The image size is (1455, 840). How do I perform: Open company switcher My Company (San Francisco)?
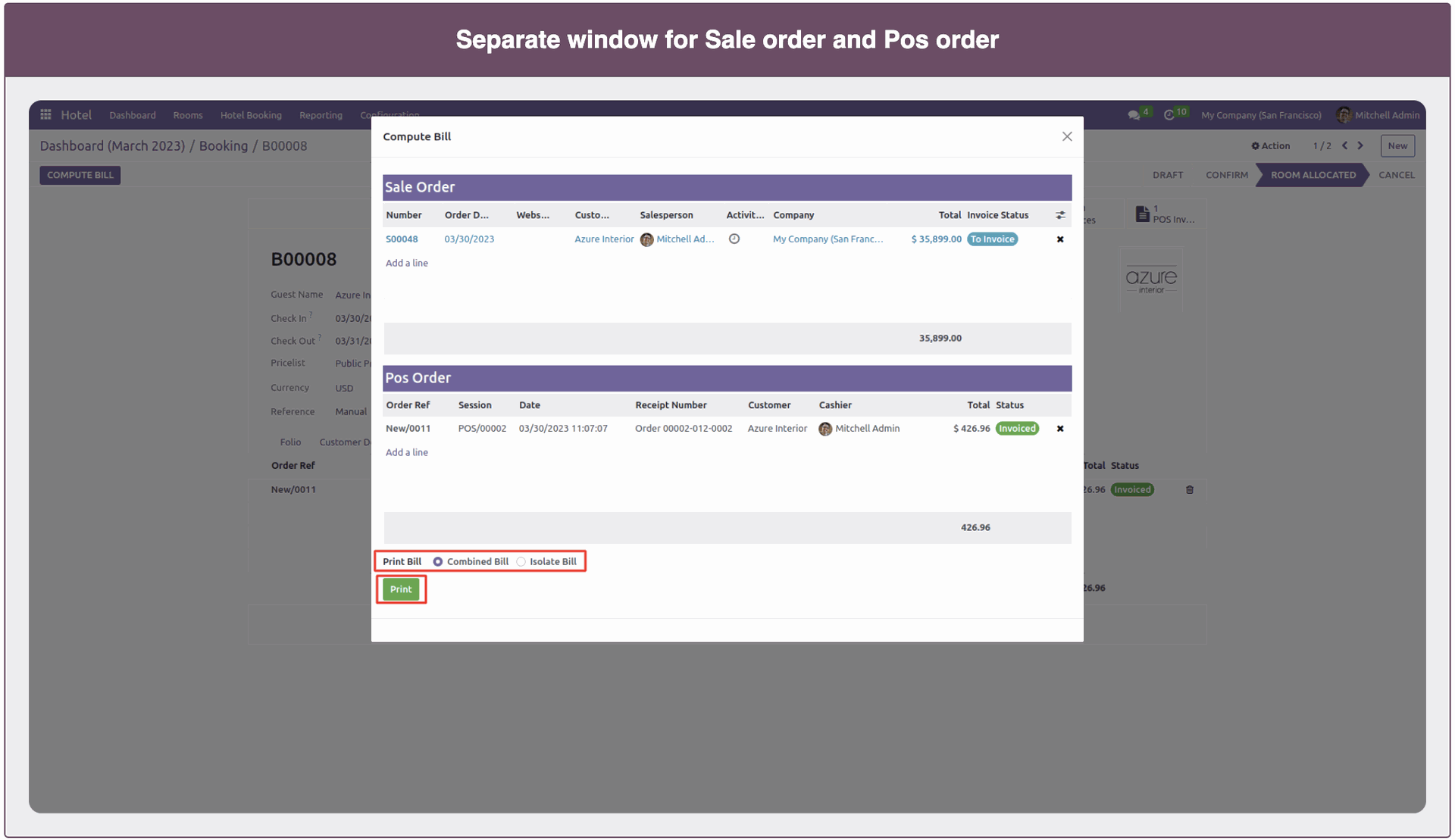pyautogui.click(x=1261, y=115)
